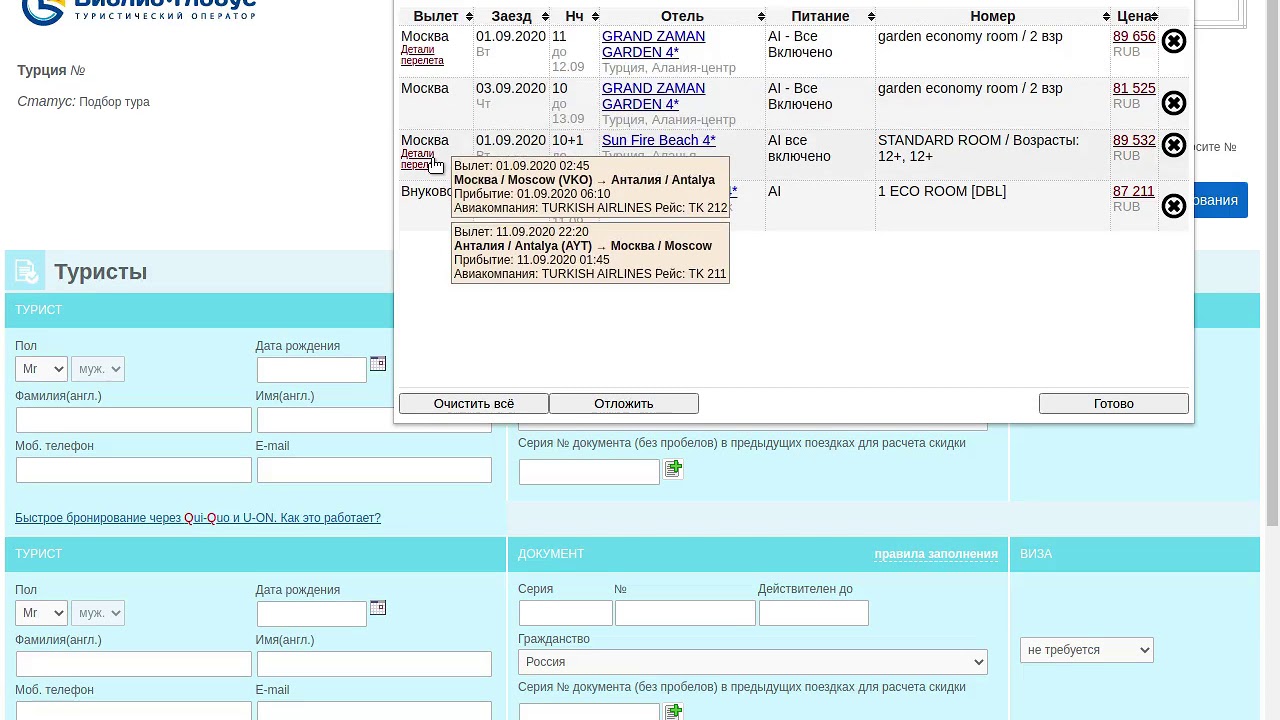Open calendar for first tourist birth date
The height and width of the screenshot is (720, 1280).
coord(378,364)
